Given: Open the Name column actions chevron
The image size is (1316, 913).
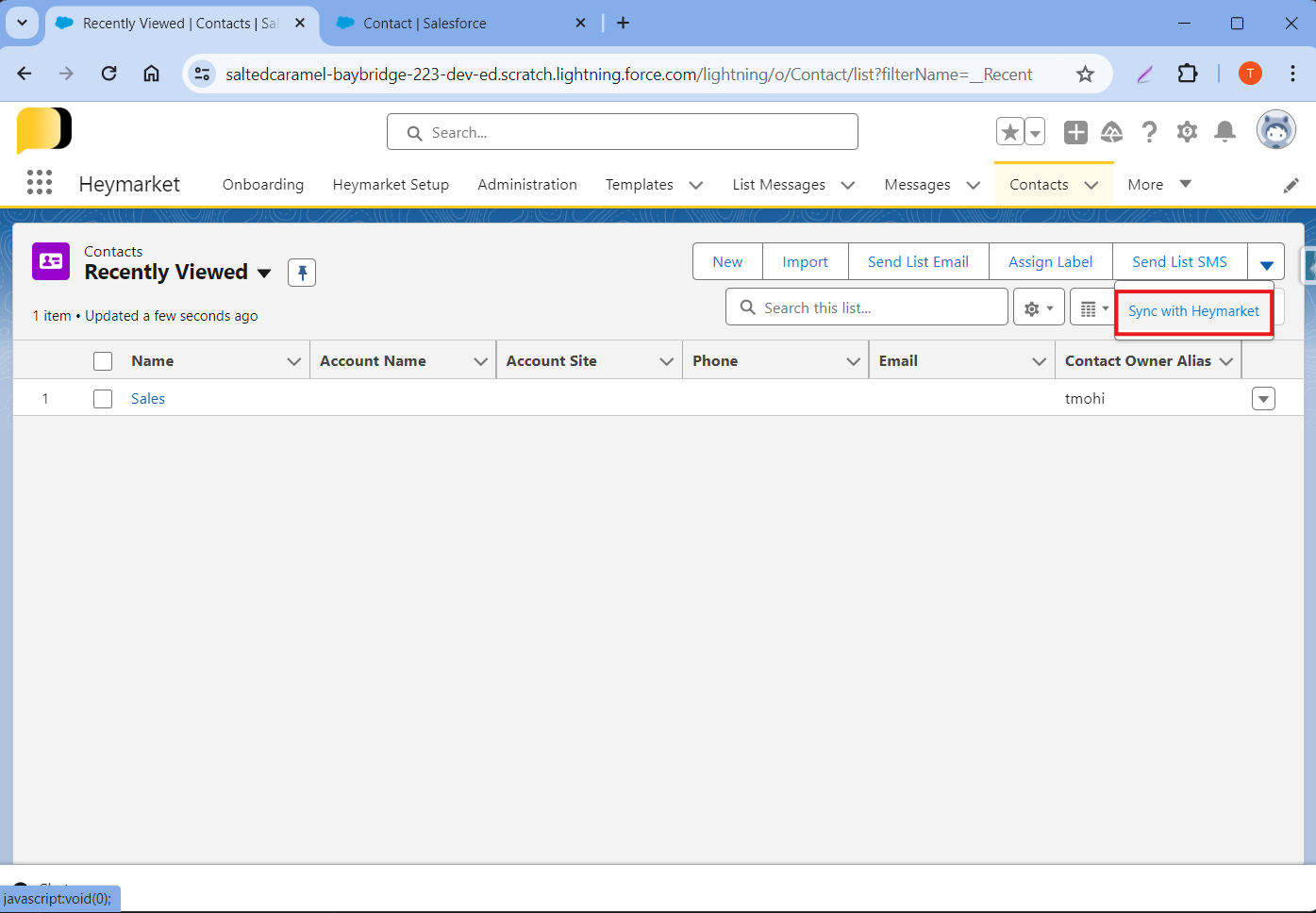Looking at the screenshot, I should 293,361.
